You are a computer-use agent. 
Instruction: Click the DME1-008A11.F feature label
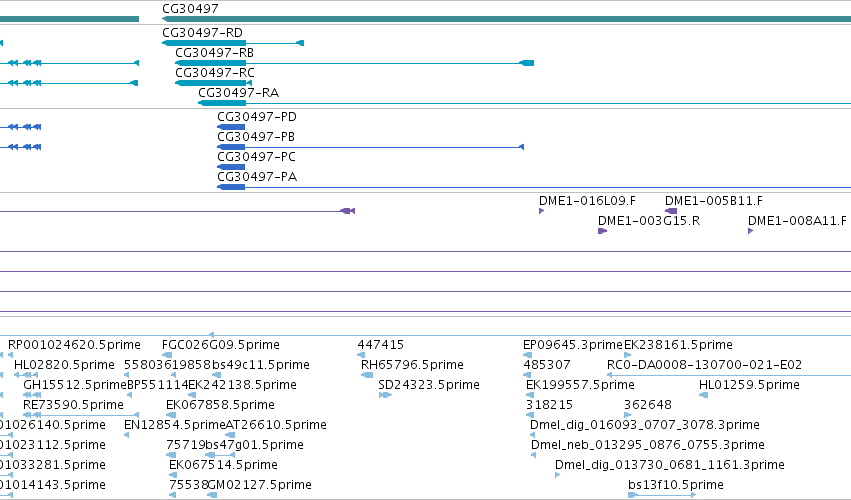pyautogui.click(x=797, y=221)
